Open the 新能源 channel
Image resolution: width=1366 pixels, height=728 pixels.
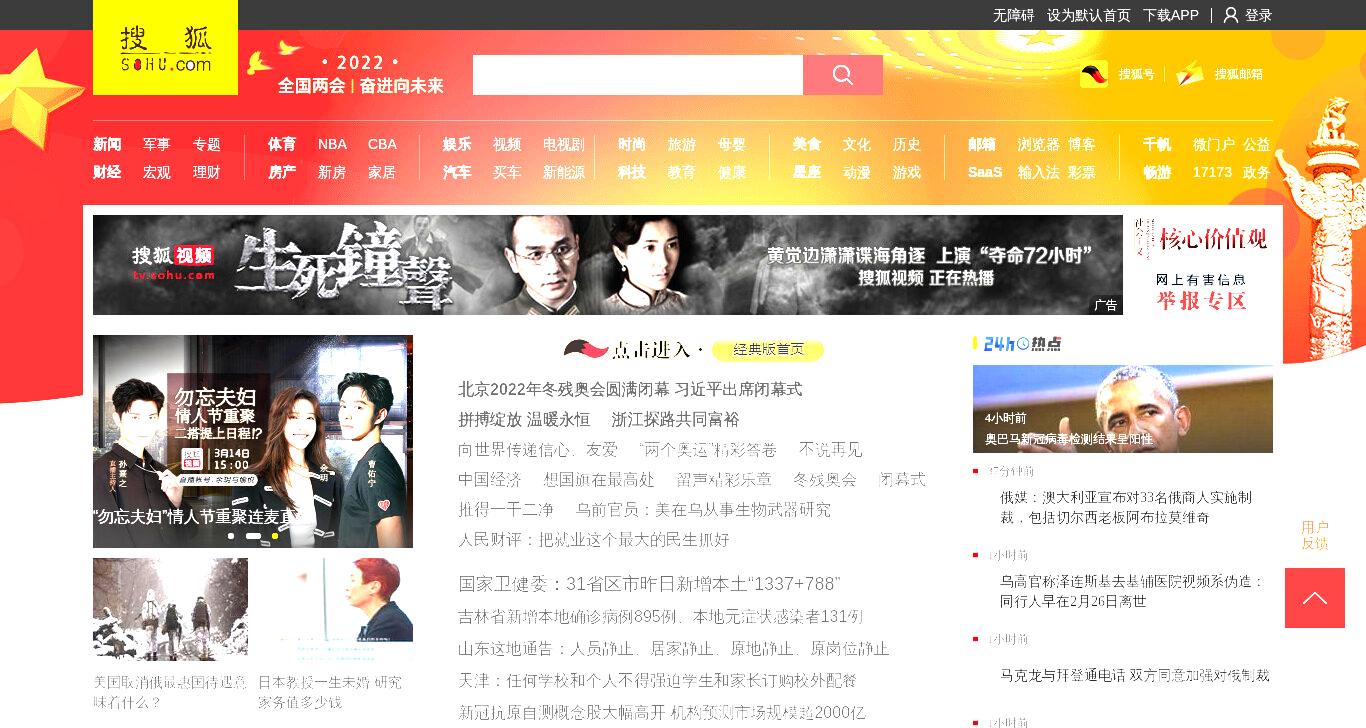point(564,172)
